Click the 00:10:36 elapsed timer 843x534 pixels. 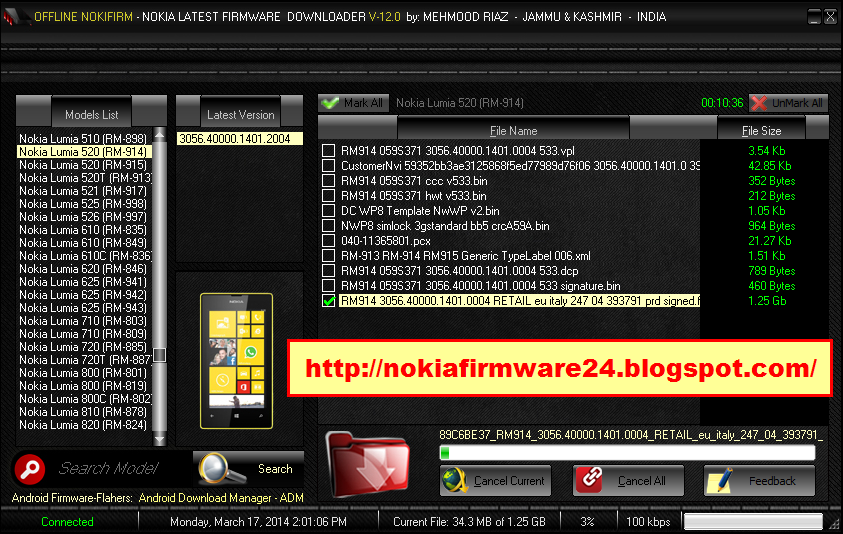click(x=722, y=103)
